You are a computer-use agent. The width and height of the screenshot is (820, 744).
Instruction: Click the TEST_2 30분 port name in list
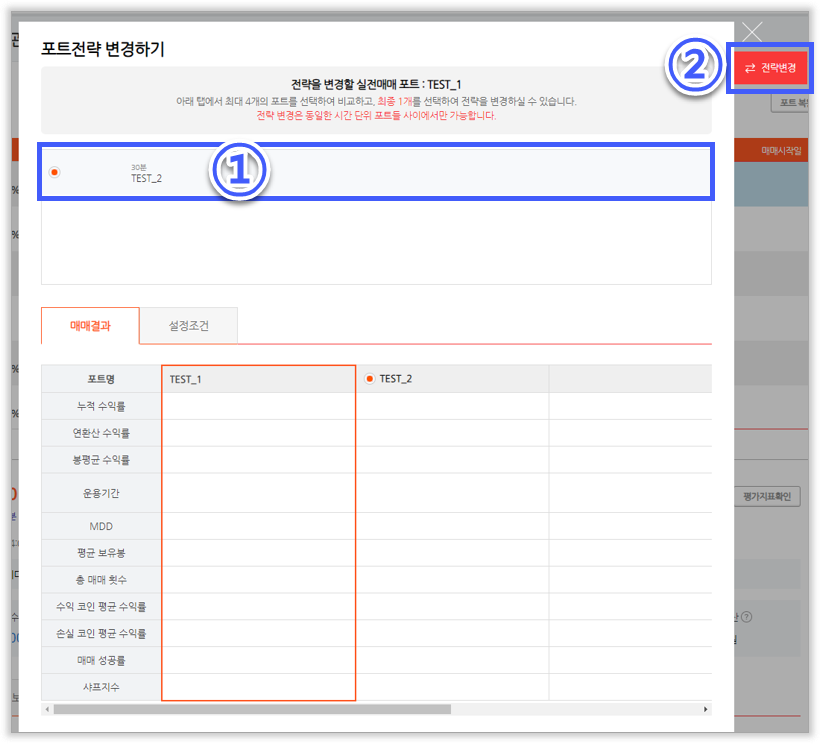(x=146, y=178)
